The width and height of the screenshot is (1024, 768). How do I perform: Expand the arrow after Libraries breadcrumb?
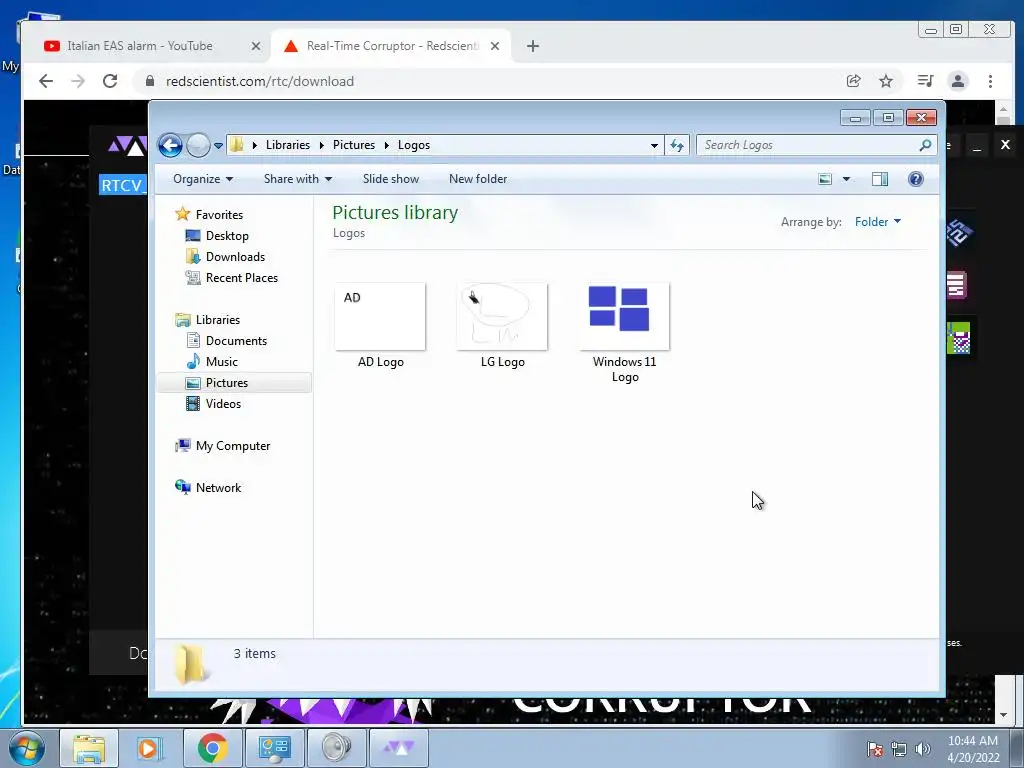321,145
